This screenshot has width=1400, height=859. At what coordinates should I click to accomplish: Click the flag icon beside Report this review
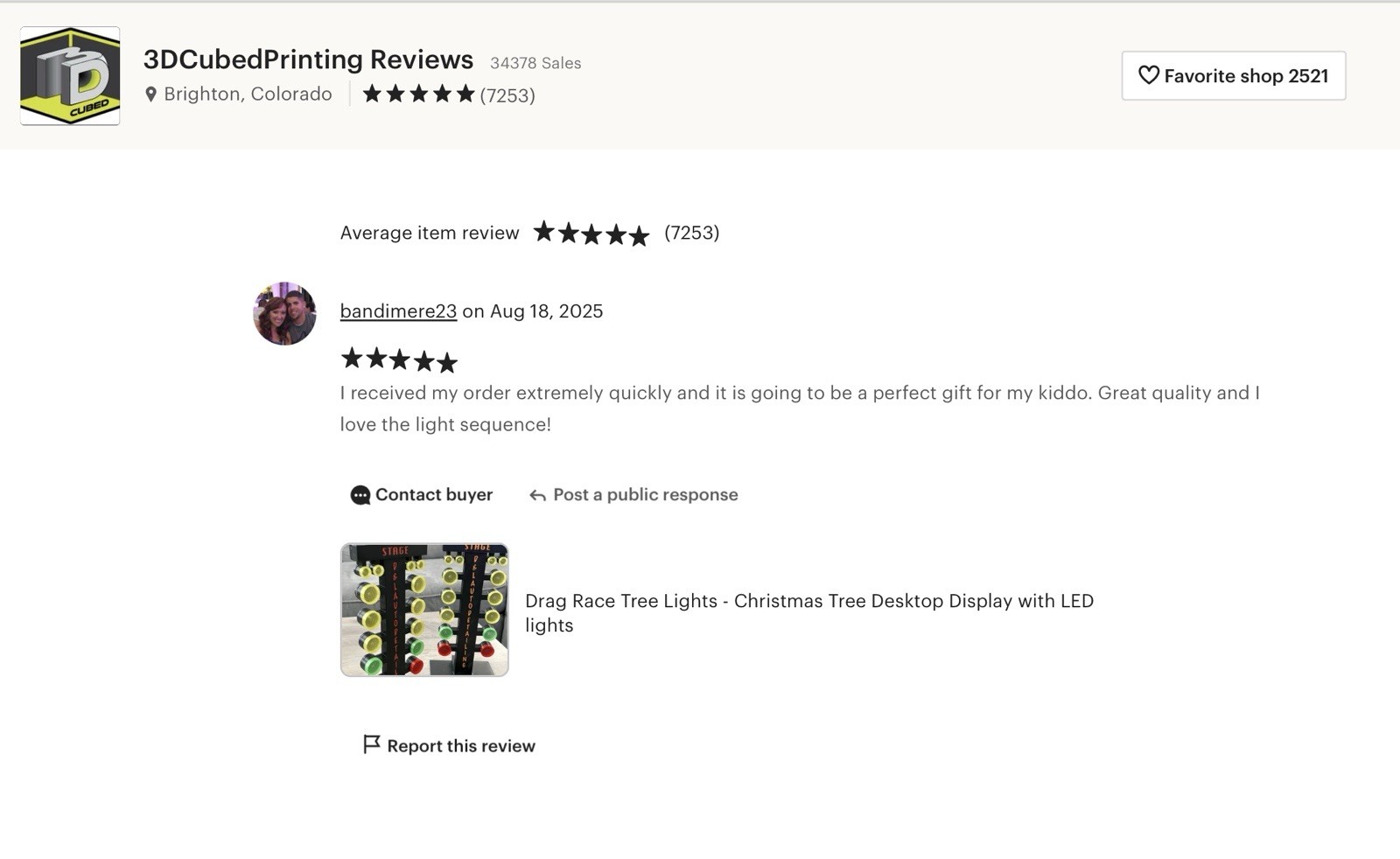coord(371,744)
